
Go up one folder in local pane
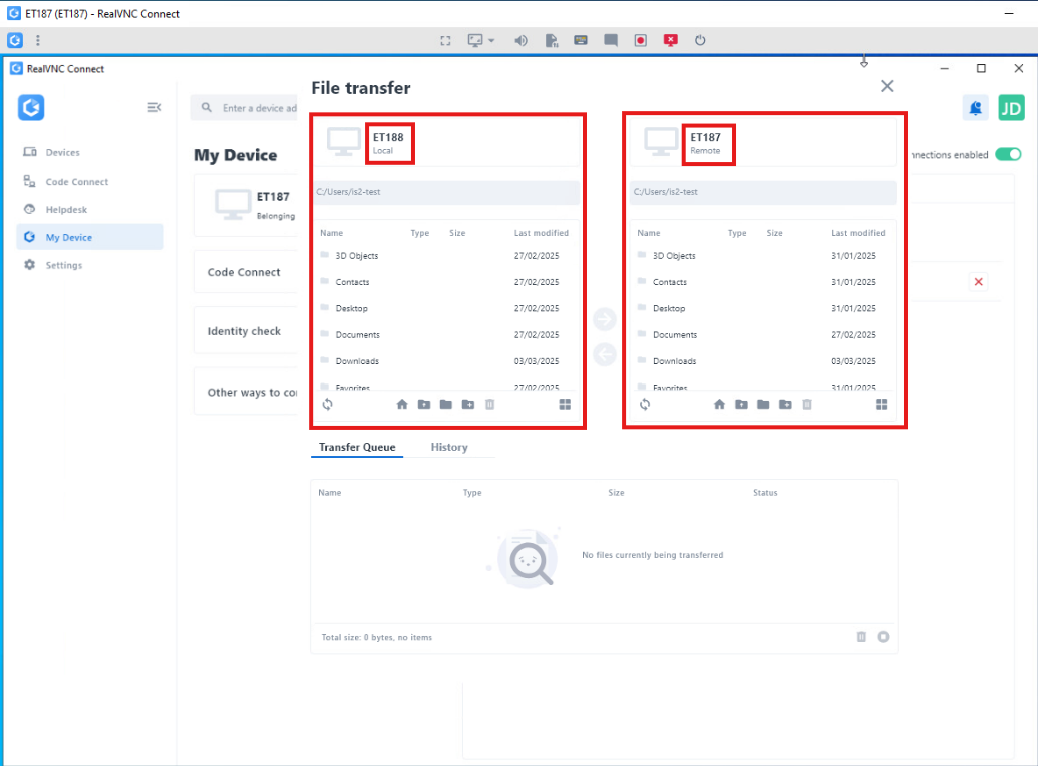point(424,405)
